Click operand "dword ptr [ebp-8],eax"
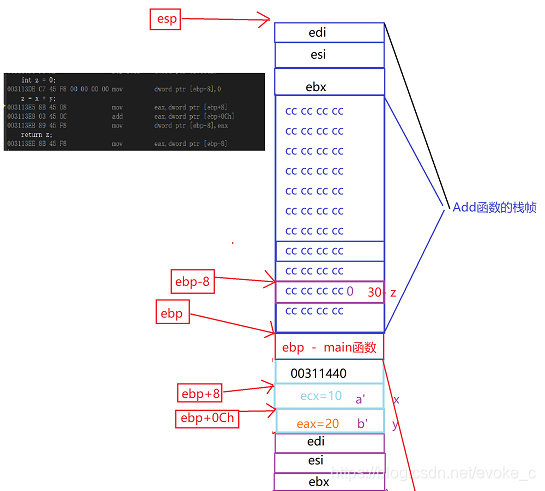Viewport: 545px width, 491px height. click(x=191, y=125)
